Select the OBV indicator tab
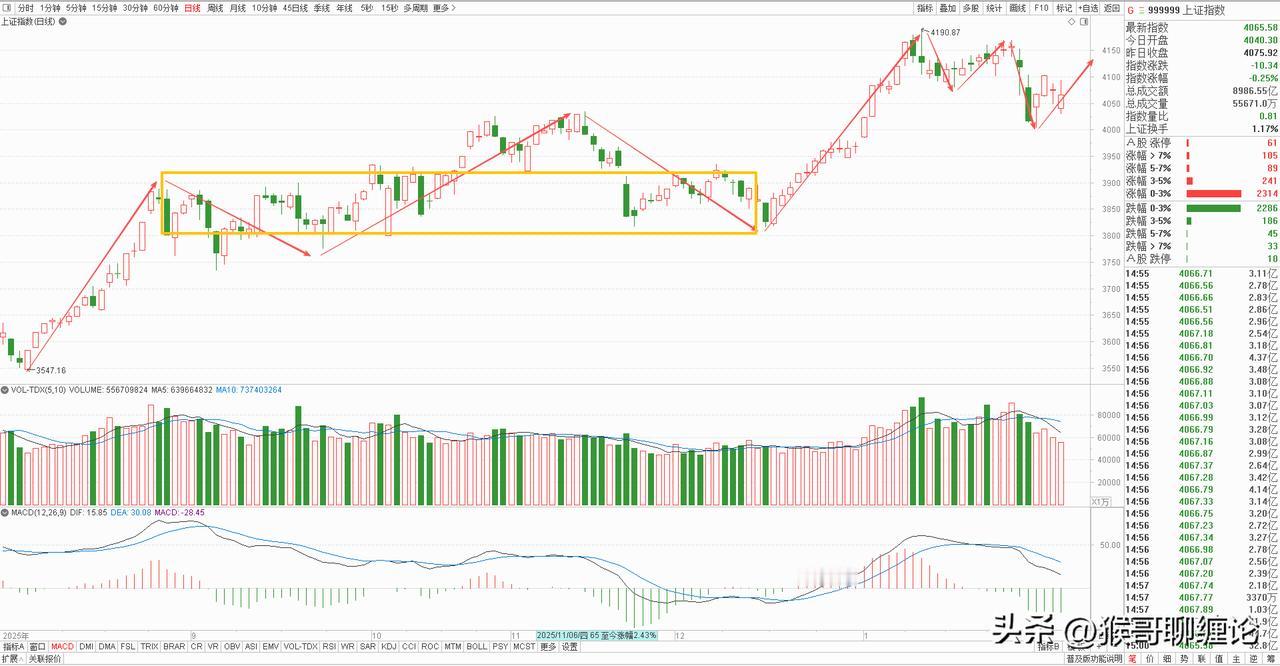This screenshot has height=666, width=1280. (232, 647)
